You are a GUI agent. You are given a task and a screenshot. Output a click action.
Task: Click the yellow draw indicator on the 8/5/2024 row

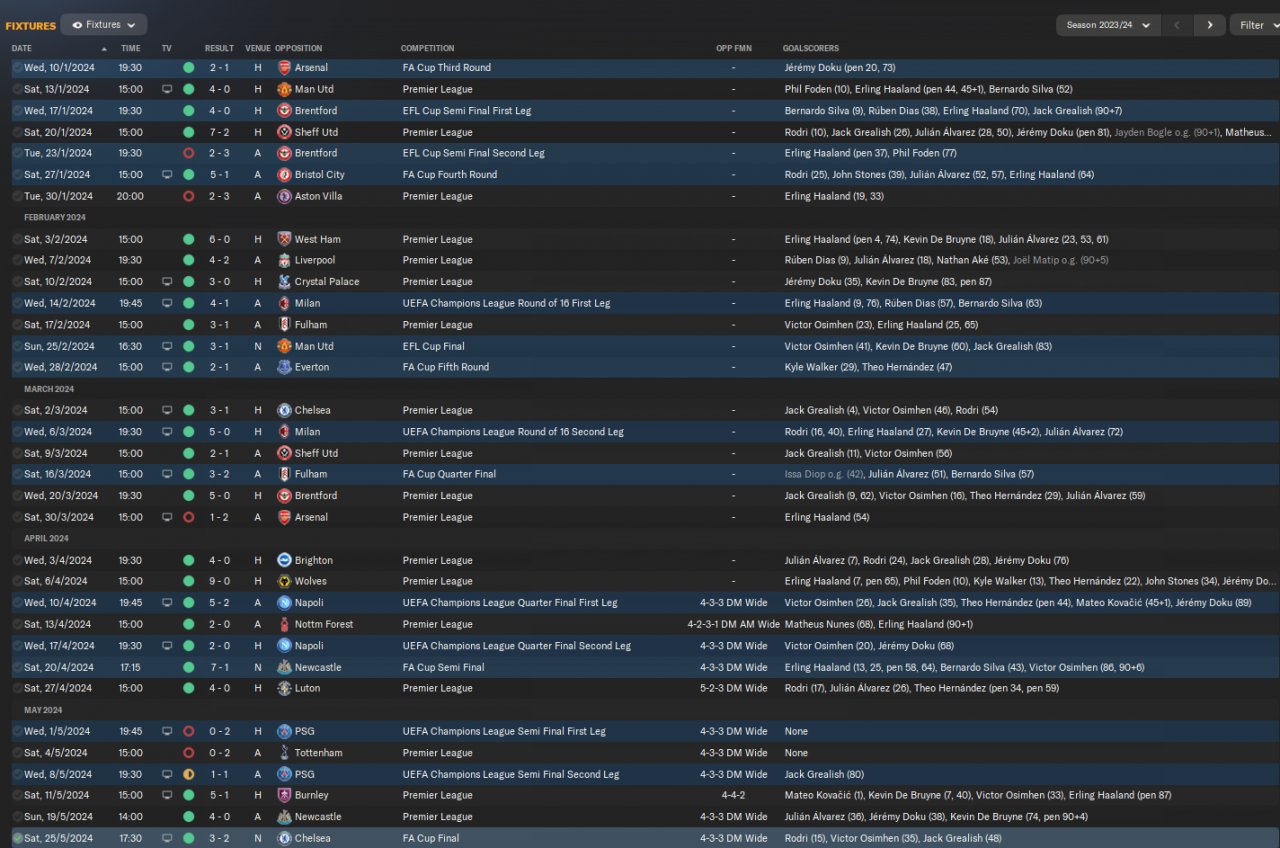pyautogui.click(x=189, y=774)
